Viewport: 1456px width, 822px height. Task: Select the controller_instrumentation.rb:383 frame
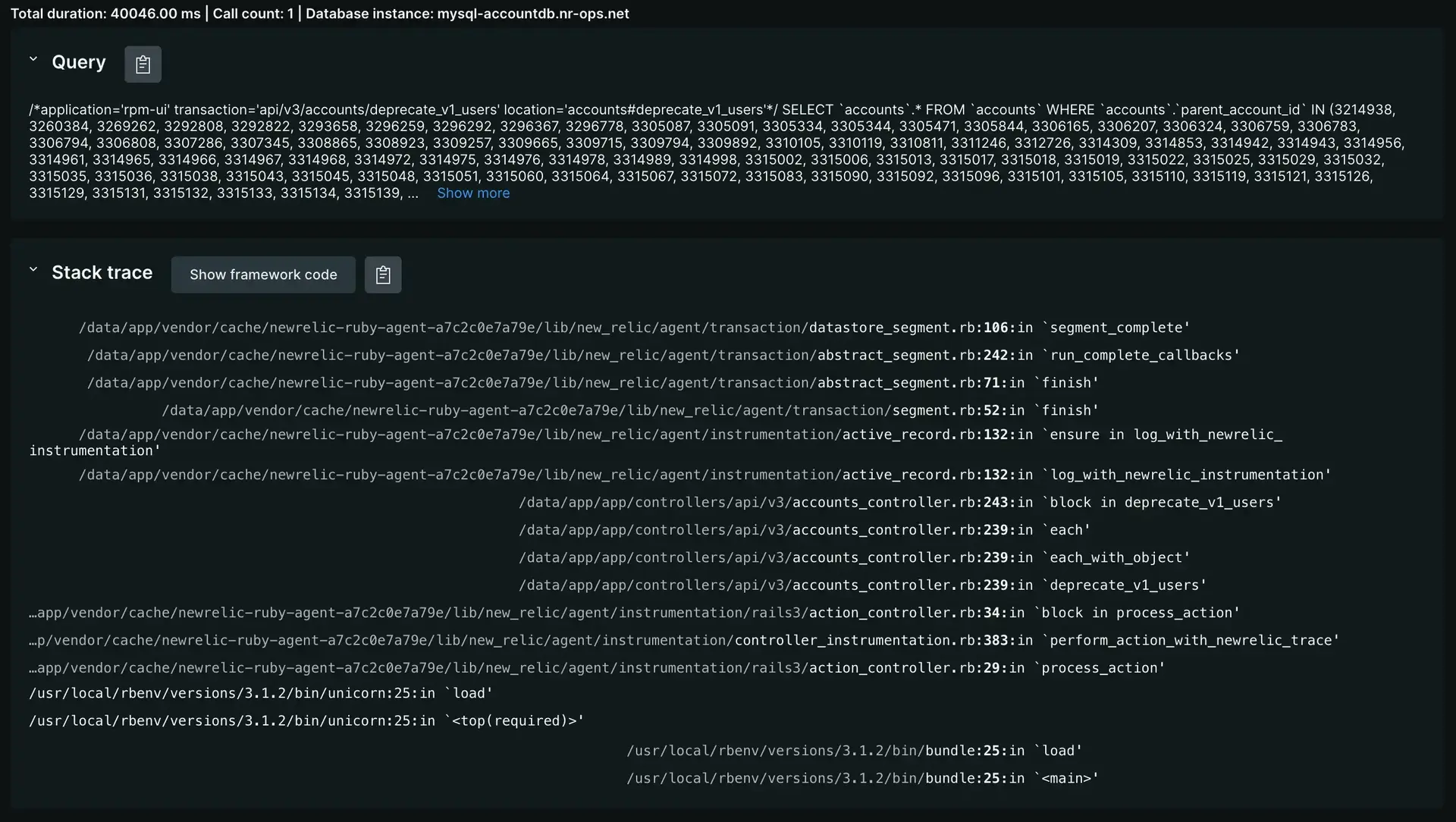tap(682, 640)
